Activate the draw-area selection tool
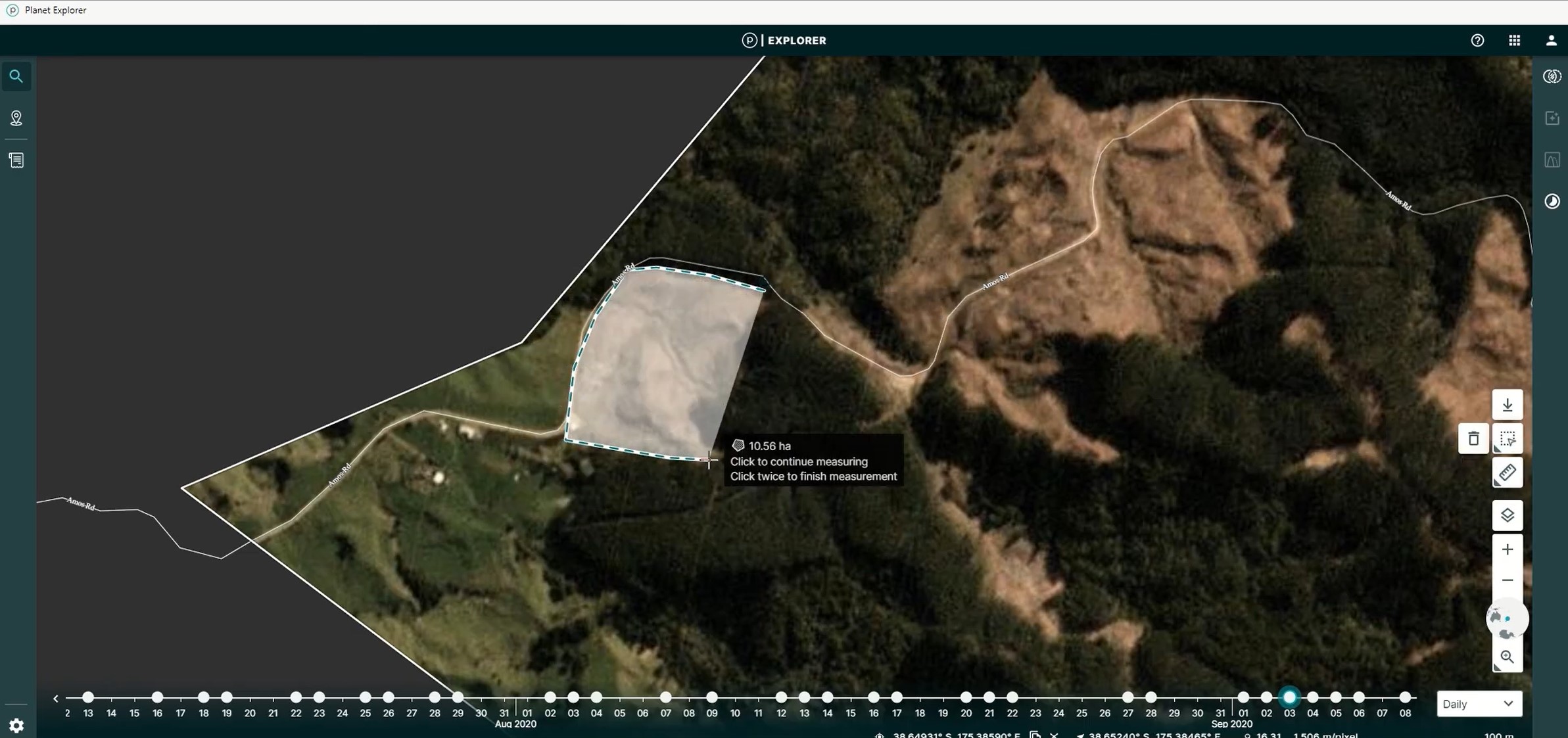This screenshot has width=1568, height=738. 1508,438
